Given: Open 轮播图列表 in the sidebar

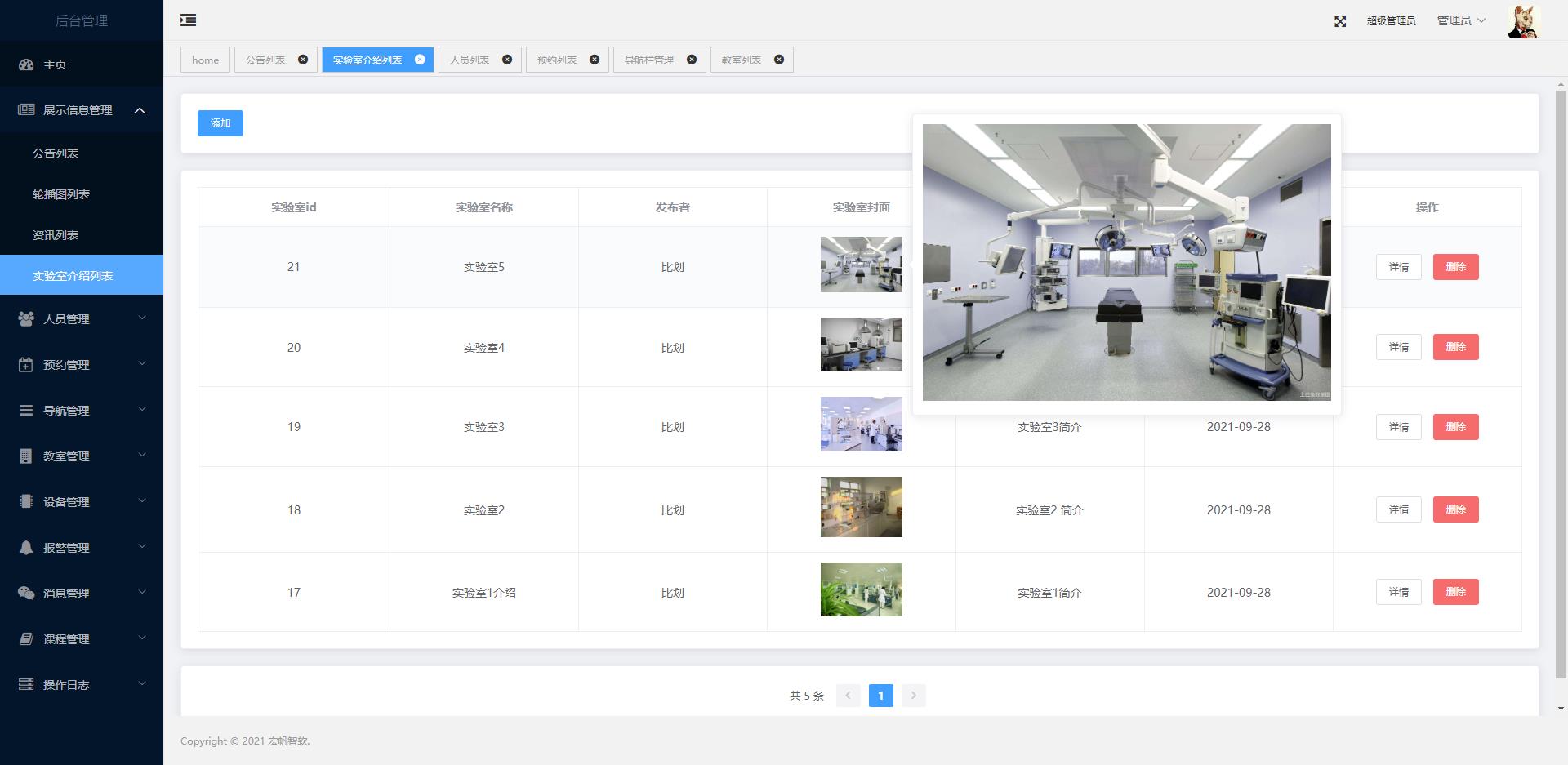Looking at the screenshot, I should pos(82,194).
